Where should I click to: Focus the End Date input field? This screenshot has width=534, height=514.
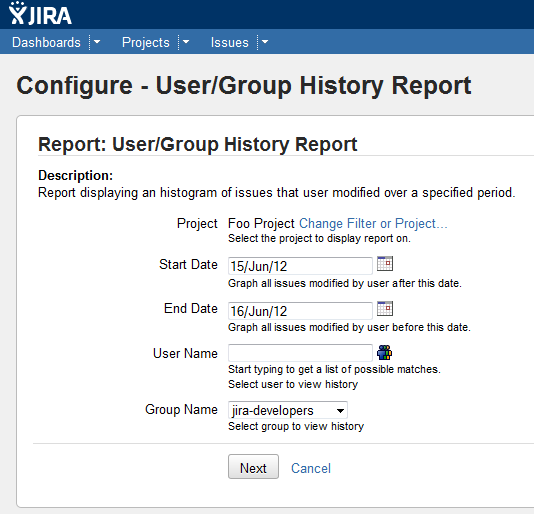pos(300,311)
